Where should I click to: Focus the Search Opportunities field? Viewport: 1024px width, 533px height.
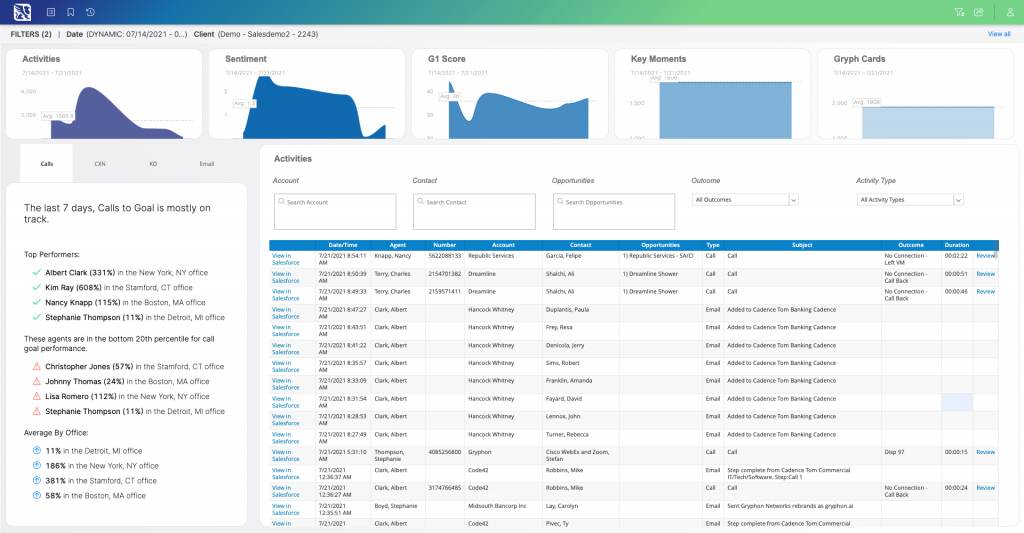[614, 211]
